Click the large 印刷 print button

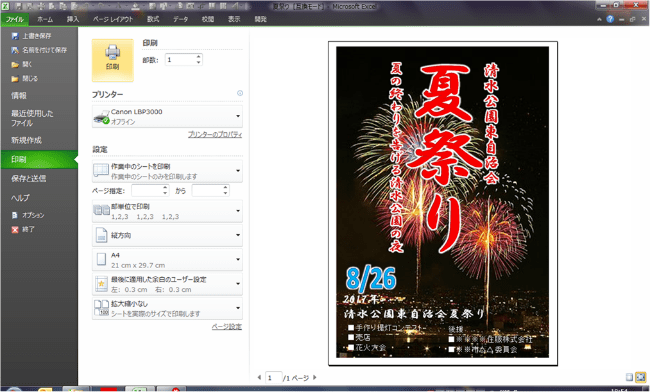pos(112,60)
